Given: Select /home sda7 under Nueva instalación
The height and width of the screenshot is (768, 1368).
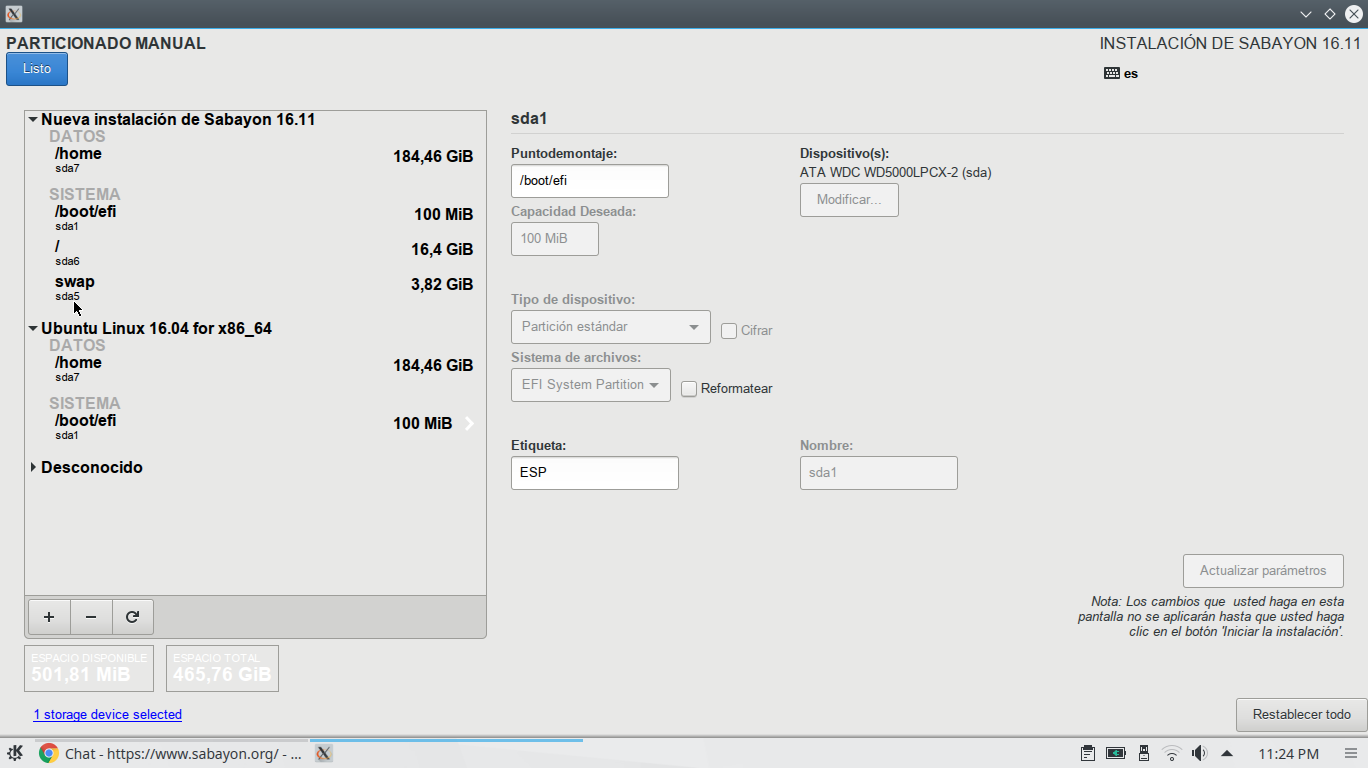Looking at the screenshot, I should [x=256, y=159].
